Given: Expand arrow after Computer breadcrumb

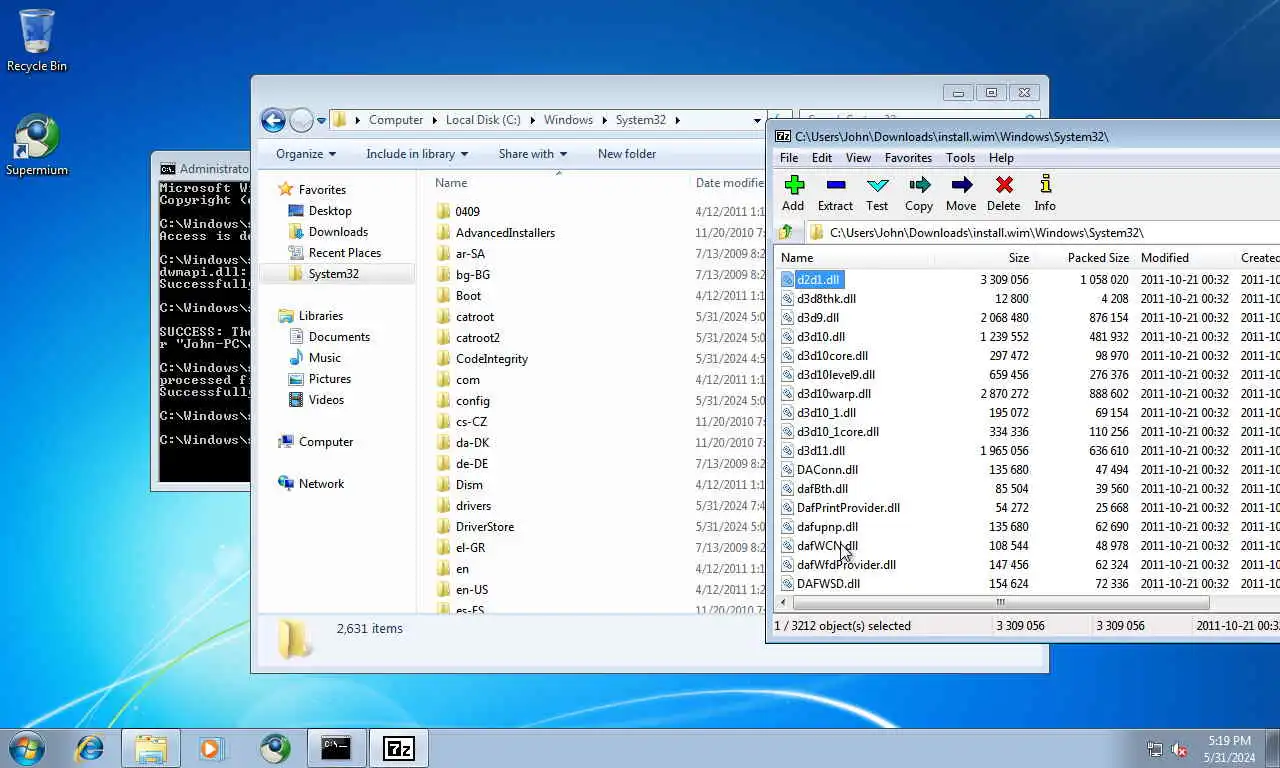Looking at the screenshot, I should coord(434,120).
